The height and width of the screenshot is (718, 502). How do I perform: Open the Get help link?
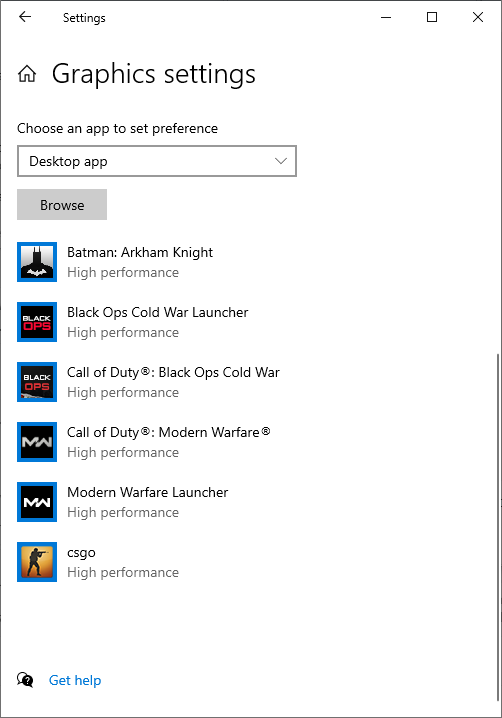[x=75, y=680]
